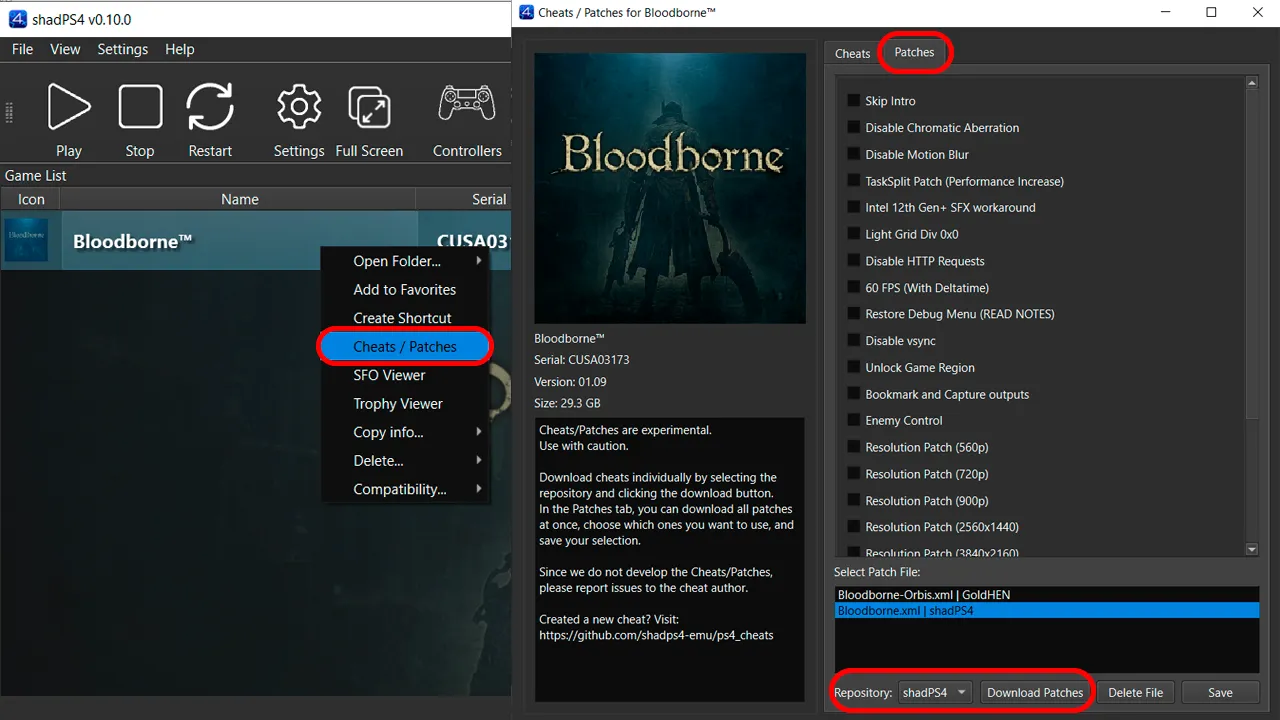Open the View menu
Image resolution: width=1280 pixels, height=720 pixels.
pos(65,49)
